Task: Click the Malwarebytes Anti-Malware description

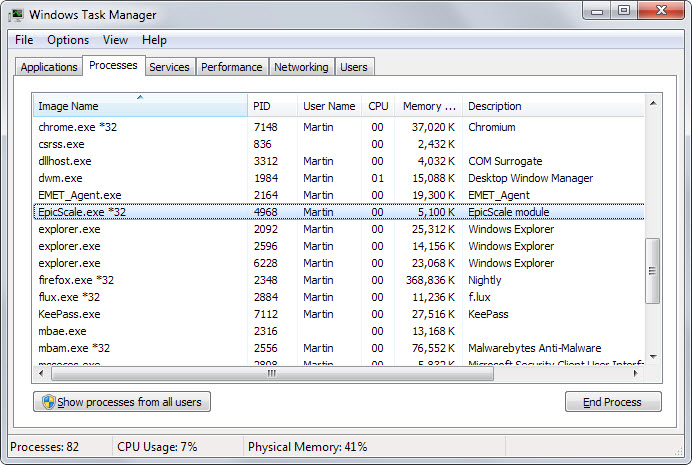Action: pos(534,348)
